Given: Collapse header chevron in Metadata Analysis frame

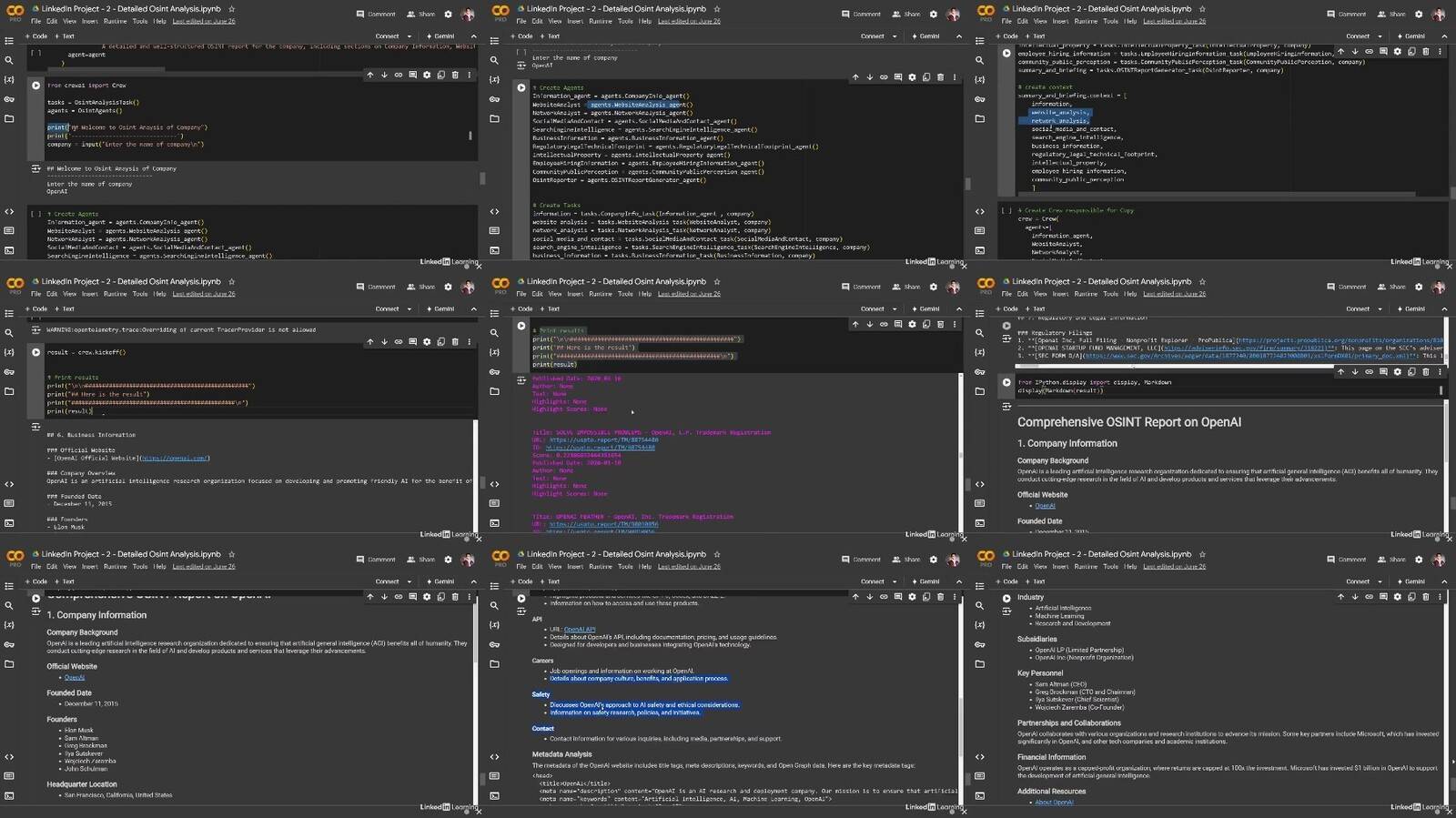Looking at the screenshot, I should point(958,581).
